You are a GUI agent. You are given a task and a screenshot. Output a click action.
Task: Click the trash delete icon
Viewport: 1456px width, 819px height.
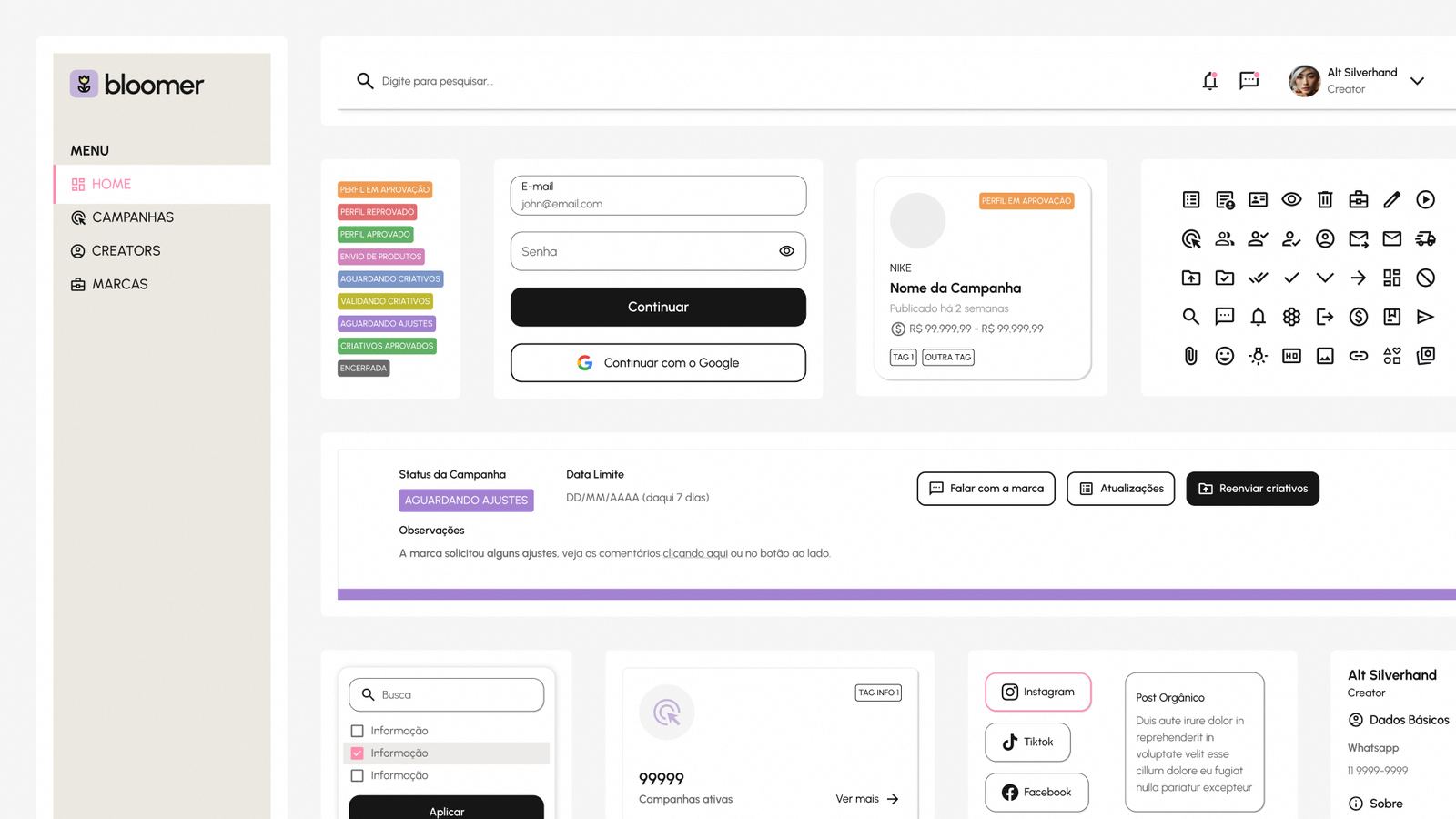[x=1325, y=199]
